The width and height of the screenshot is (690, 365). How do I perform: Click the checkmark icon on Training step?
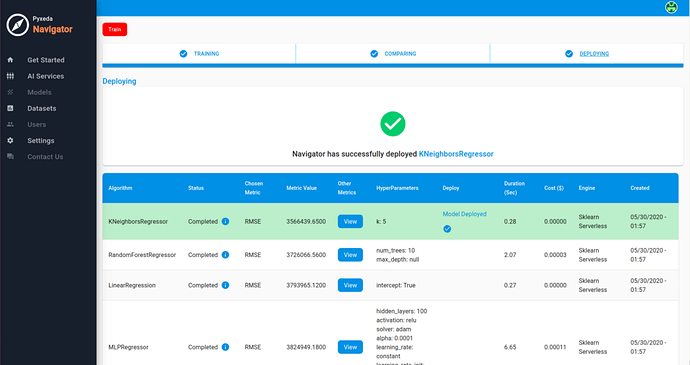(x=184, y=54)
